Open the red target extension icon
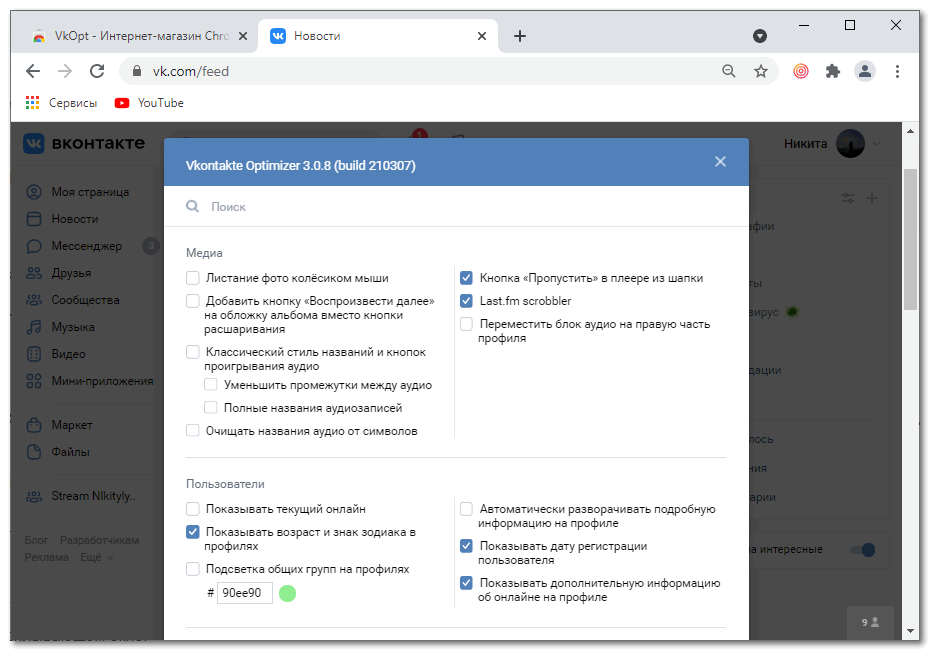The image size is (931, 652). 801,71
